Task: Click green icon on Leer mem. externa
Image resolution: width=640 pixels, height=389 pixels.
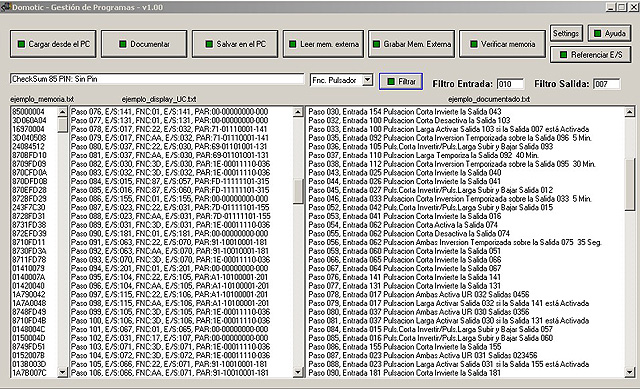Action: tap(293, 44)
